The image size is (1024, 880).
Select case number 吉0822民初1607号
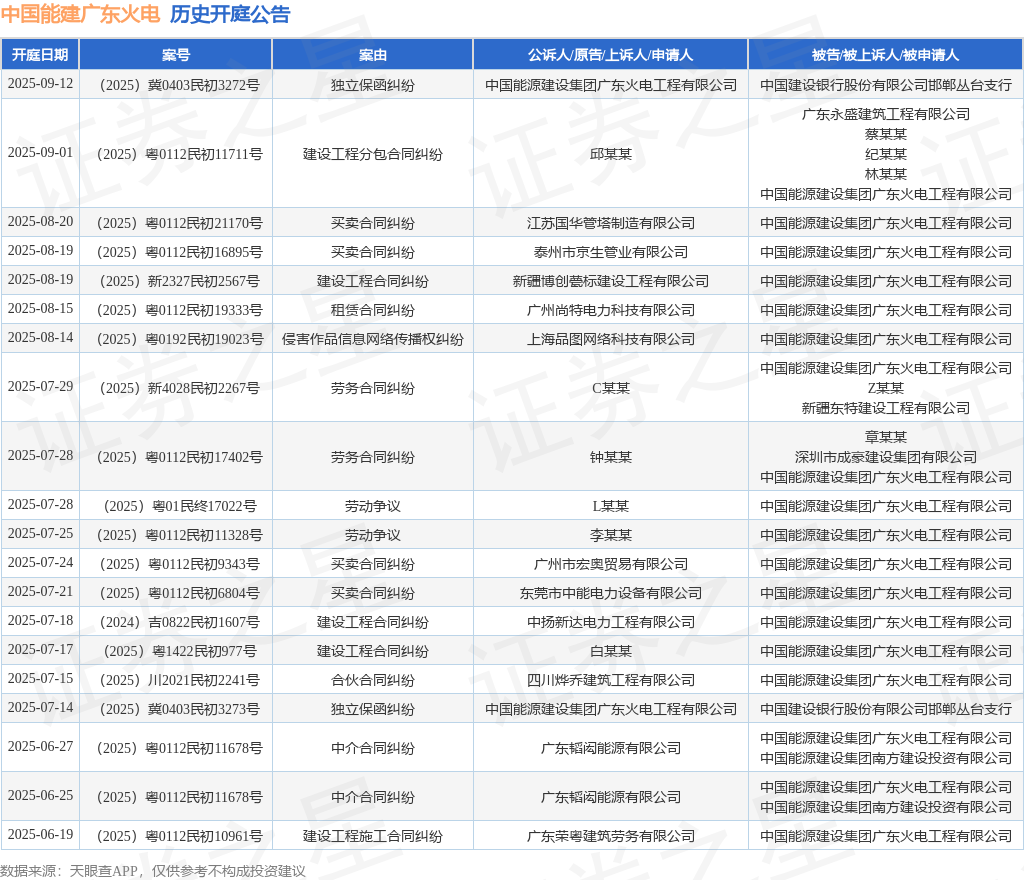179,623
